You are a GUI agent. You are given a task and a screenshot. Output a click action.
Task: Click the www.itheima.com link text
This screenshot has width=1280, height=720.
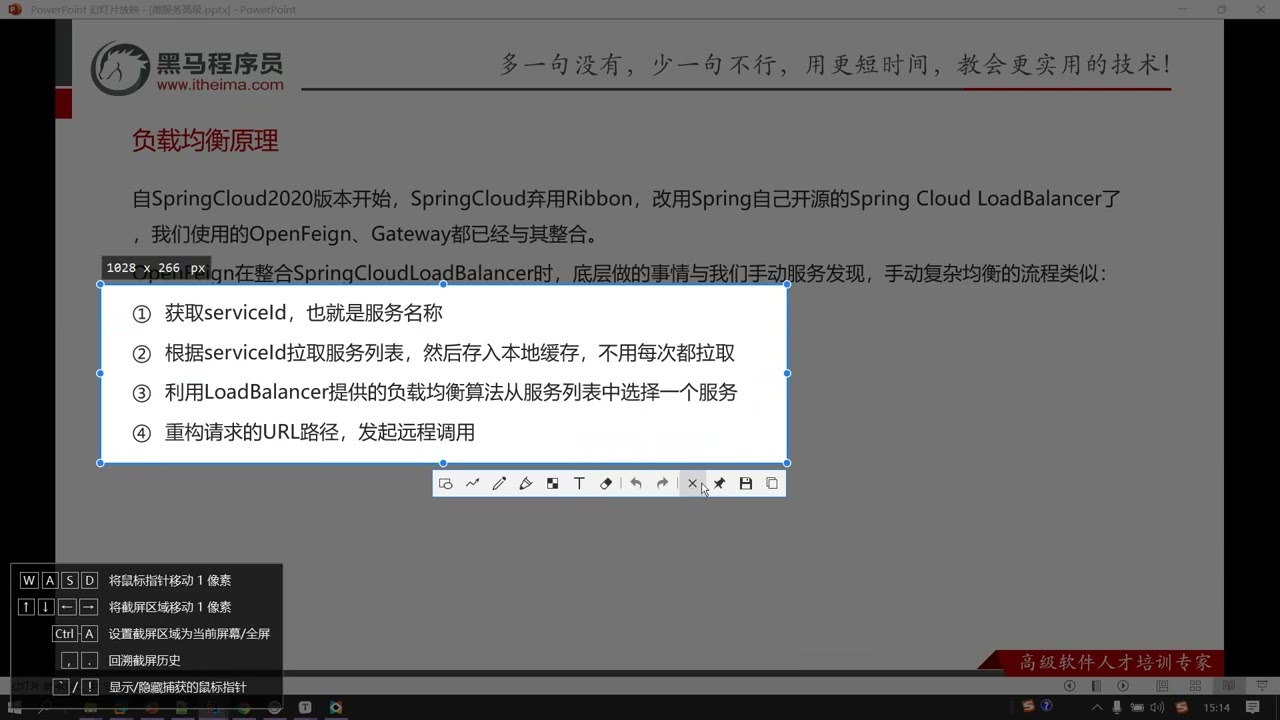tap(220, 85)
